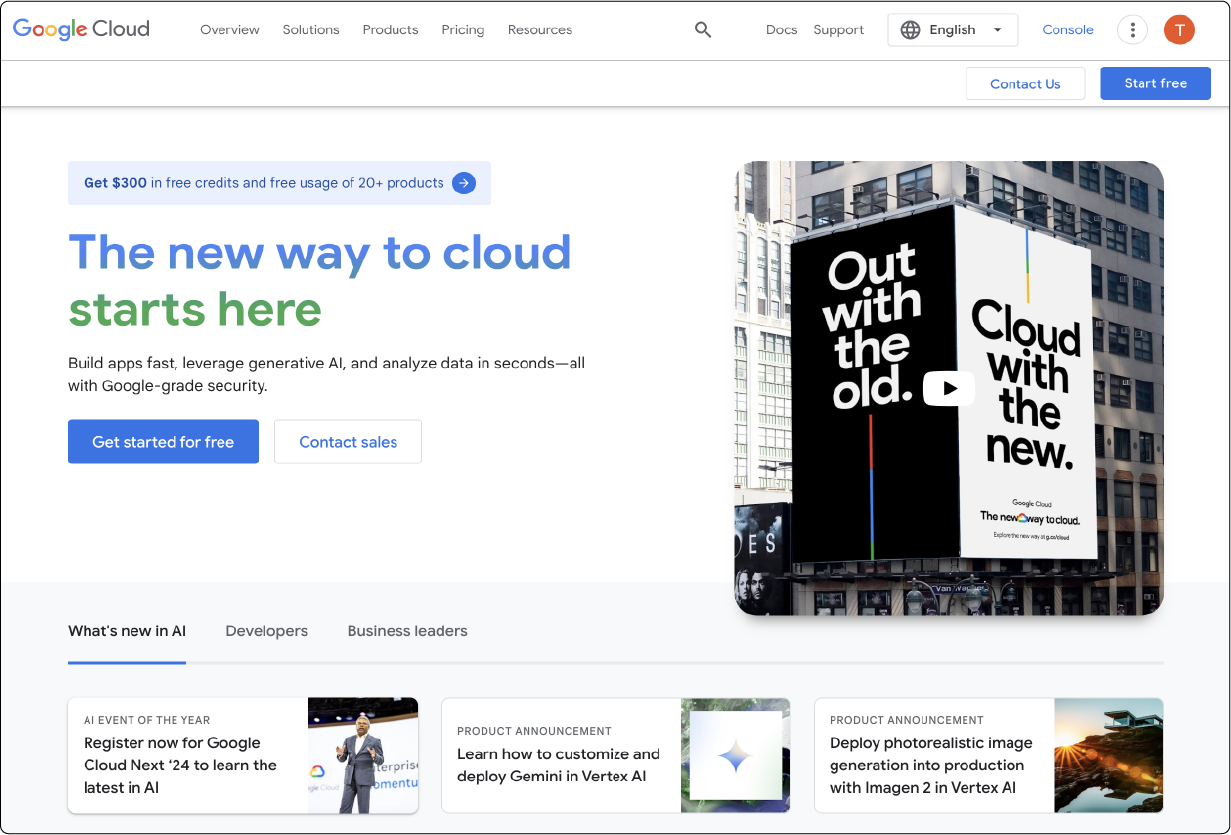Open the user avatar T account menu
Screen dimensions: 1231x835
1179,30
